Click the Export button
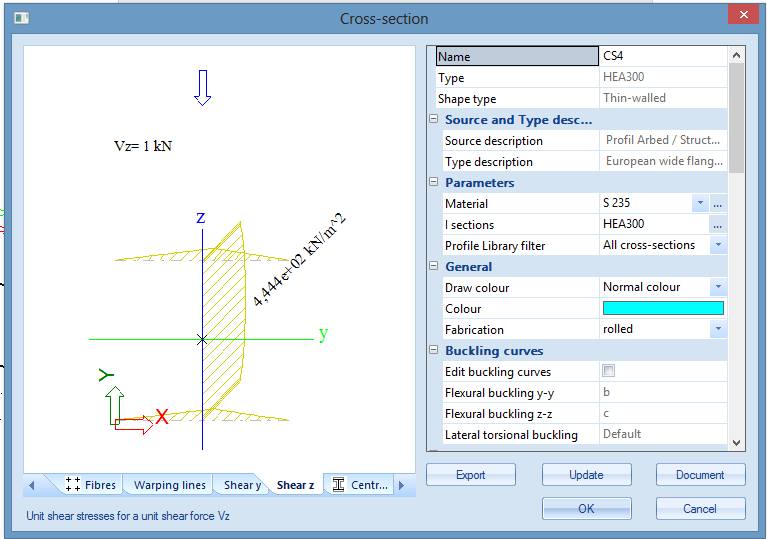Screen dimensions: 767x539 pyautogui.click(x=471, y=475)
